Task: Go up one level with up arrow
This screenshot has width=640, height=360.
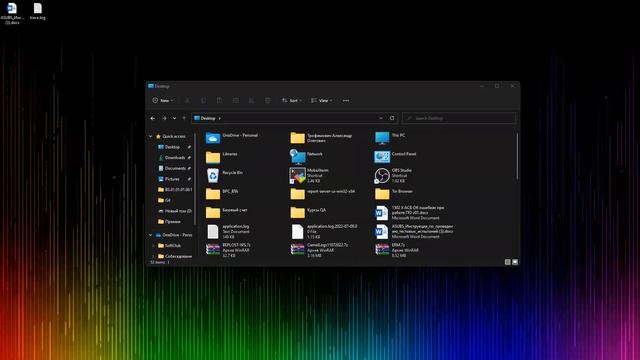Action: [184, 118]
